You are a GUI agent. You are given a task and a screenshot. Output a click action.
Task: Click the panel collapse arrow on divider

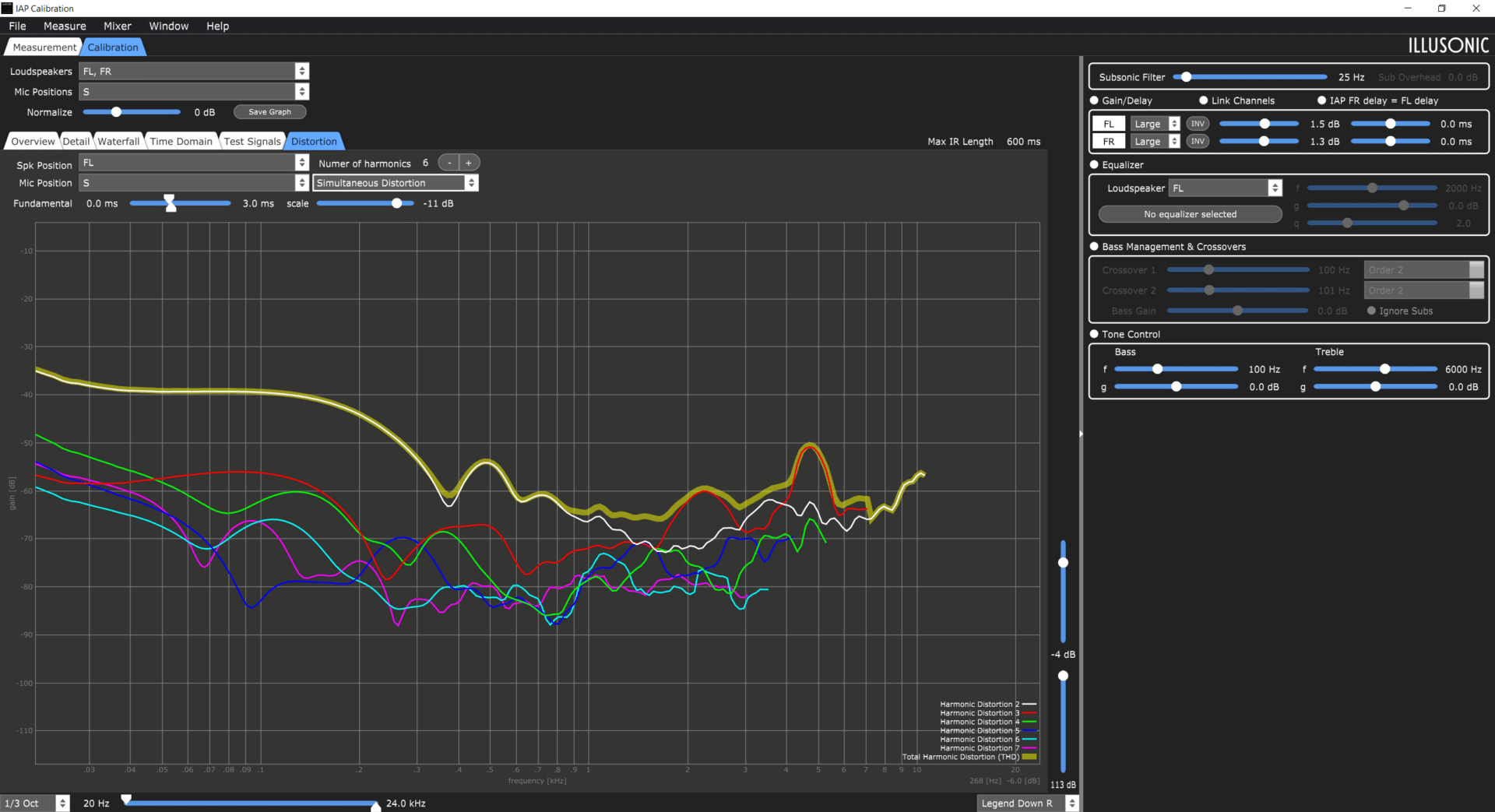pyautogui.click(x=1081, y=434)
